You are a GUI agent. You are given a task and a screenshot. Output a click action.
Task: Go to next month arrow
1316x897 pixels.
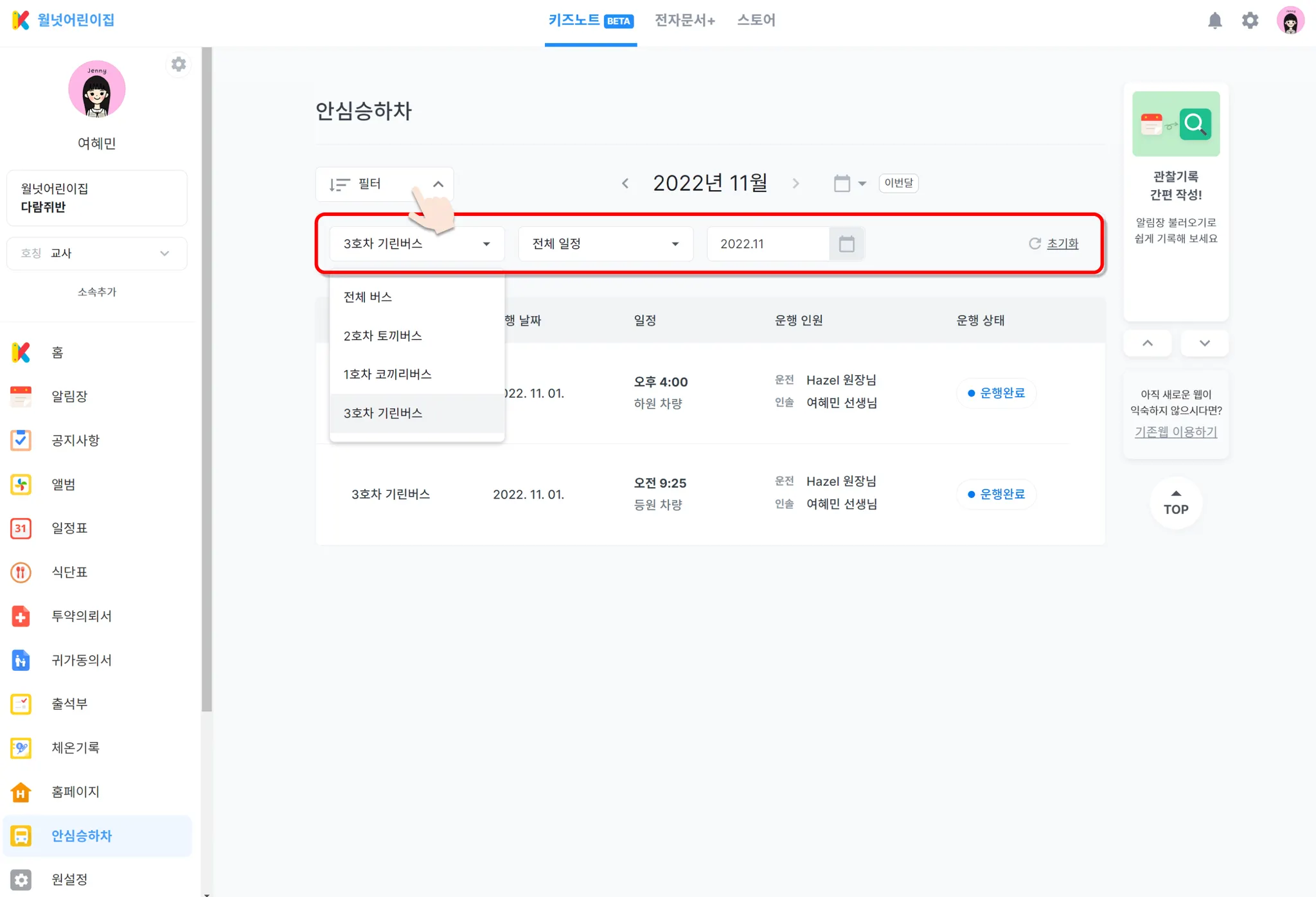[x=796, y=184]
